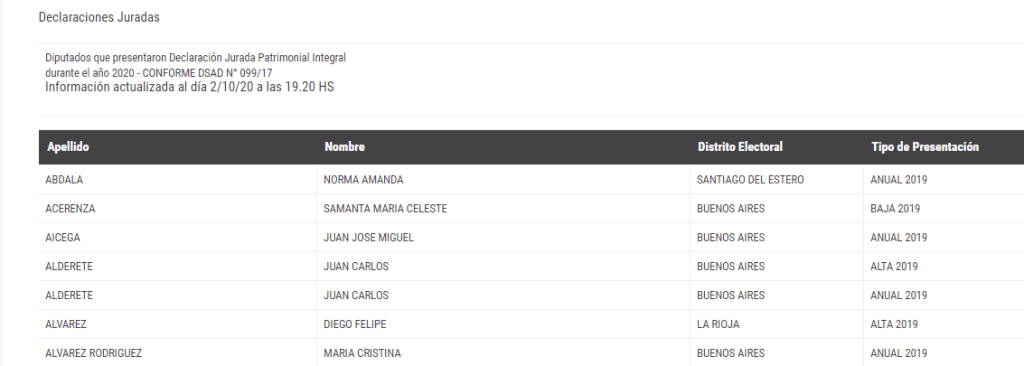Select LA RIOJA district cell
Image resolution: width=1024 pixels, height=366 pixels.
click(x=718, y=324)
